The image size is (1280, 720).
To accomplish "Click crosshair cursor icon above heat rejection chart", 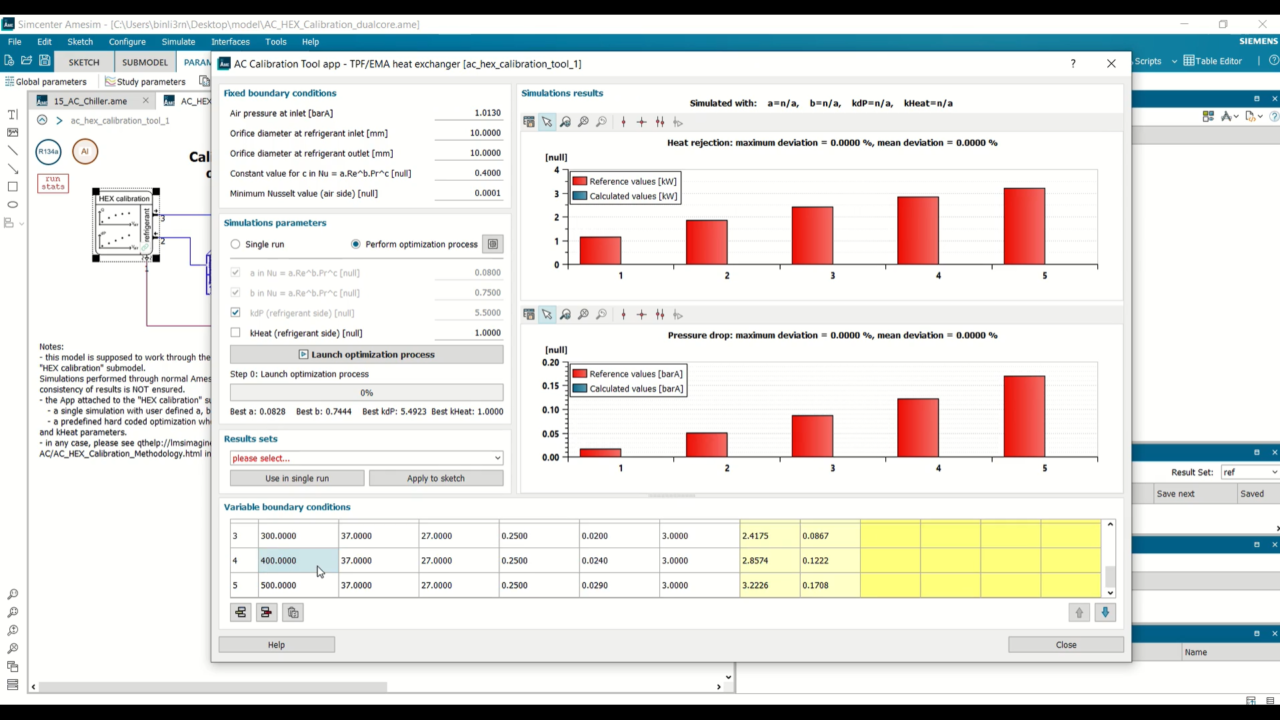I will click(642, 122).
